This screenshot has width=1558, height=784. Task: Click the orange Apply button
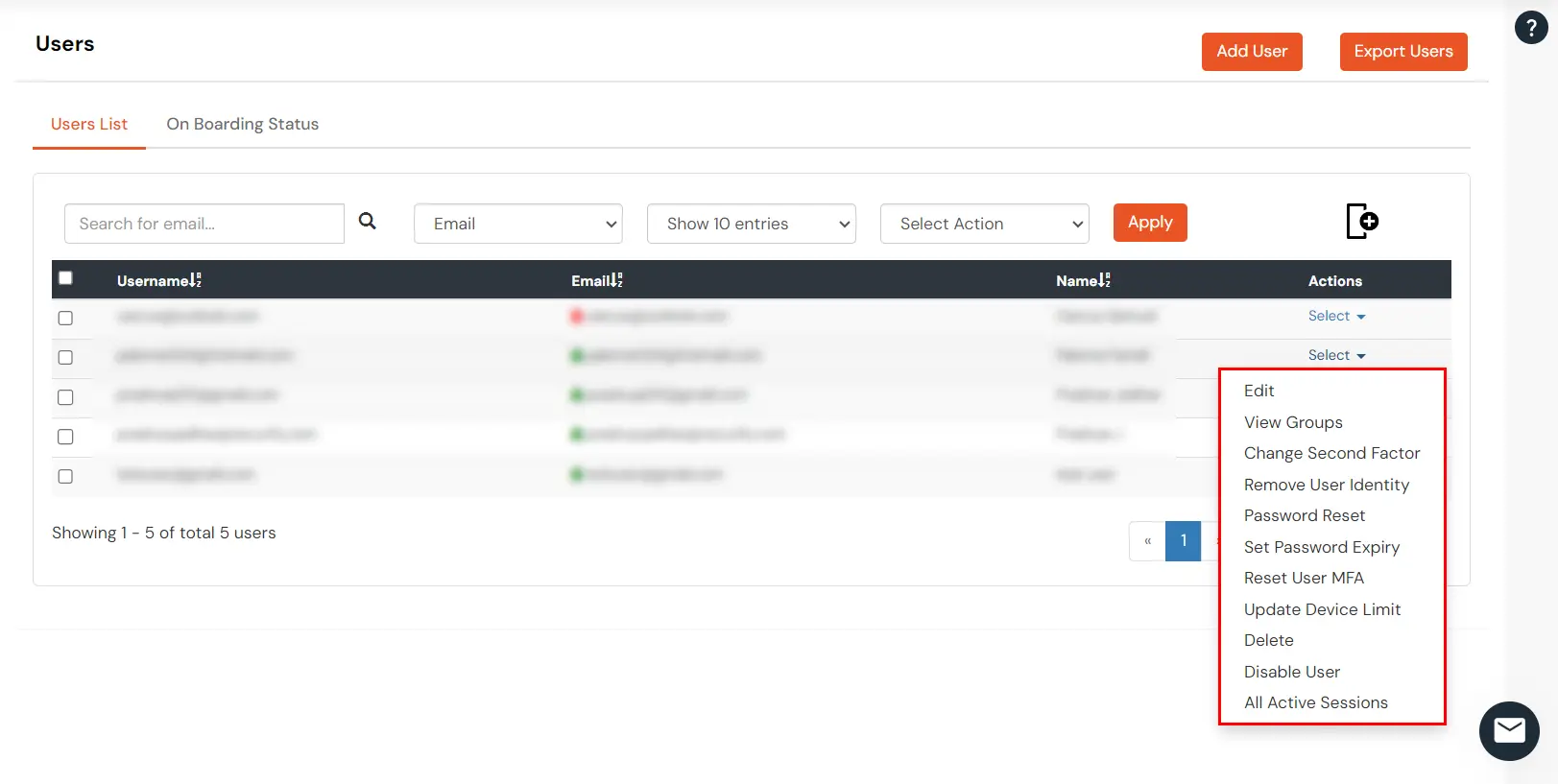1150,223
